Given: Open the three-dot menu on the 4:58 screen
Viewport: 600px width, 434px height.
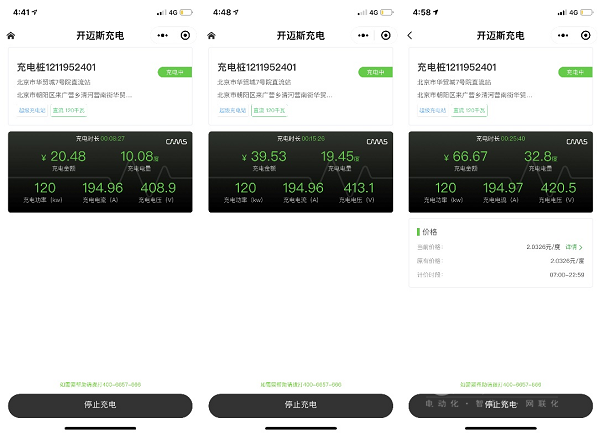Looking at the screenshot, I should click(x=563, y=35).
